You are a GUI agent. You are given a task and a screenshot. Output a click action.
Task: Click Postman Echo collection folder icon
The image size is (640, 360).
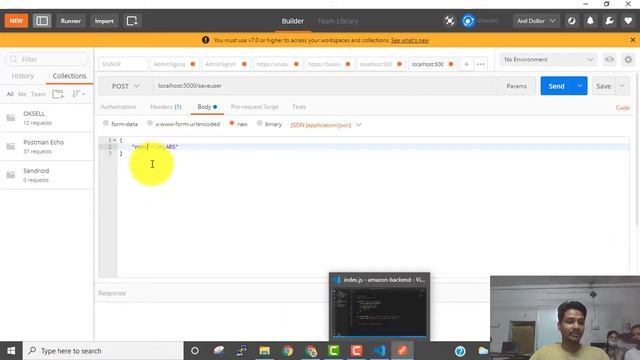(11, 146)
